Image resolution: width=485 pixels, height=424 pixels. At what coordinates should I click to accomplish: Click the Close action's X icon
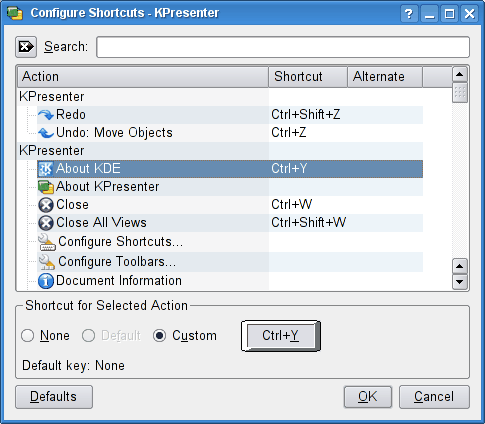click(x=46, y=205)
